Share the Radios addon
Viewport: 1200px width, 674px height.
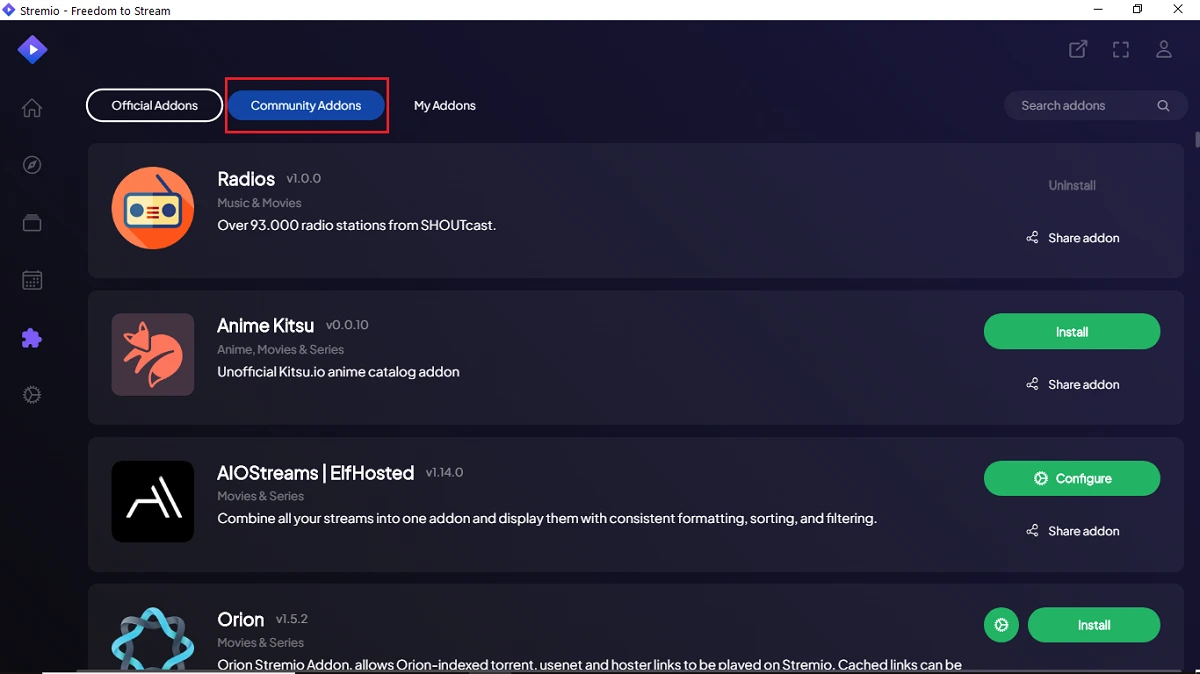coord(1072,238)
